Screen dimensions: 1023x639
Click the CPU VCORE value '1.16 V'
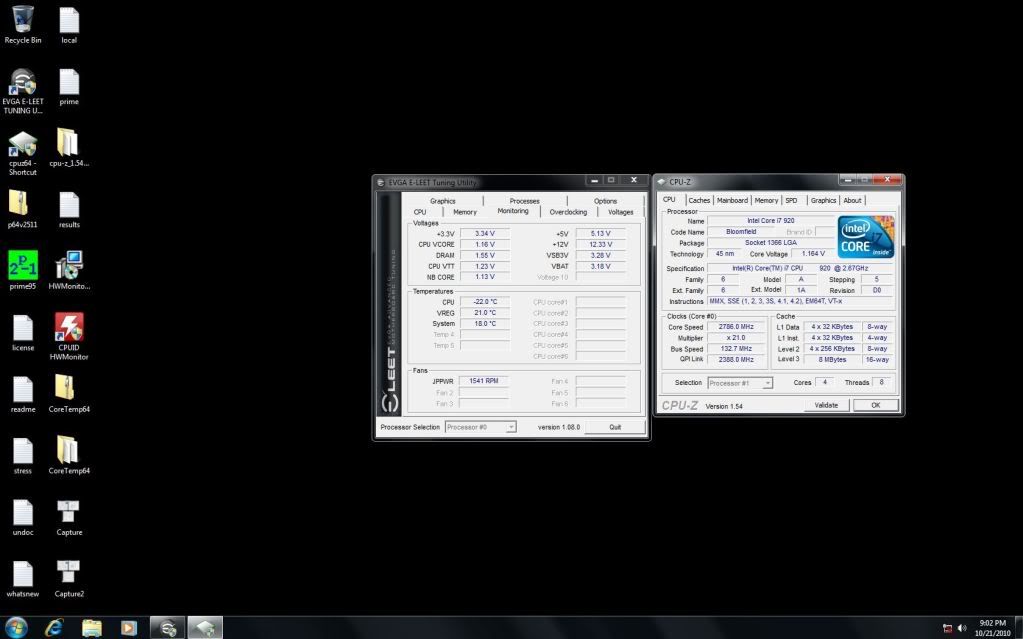[x=485, y=244]
